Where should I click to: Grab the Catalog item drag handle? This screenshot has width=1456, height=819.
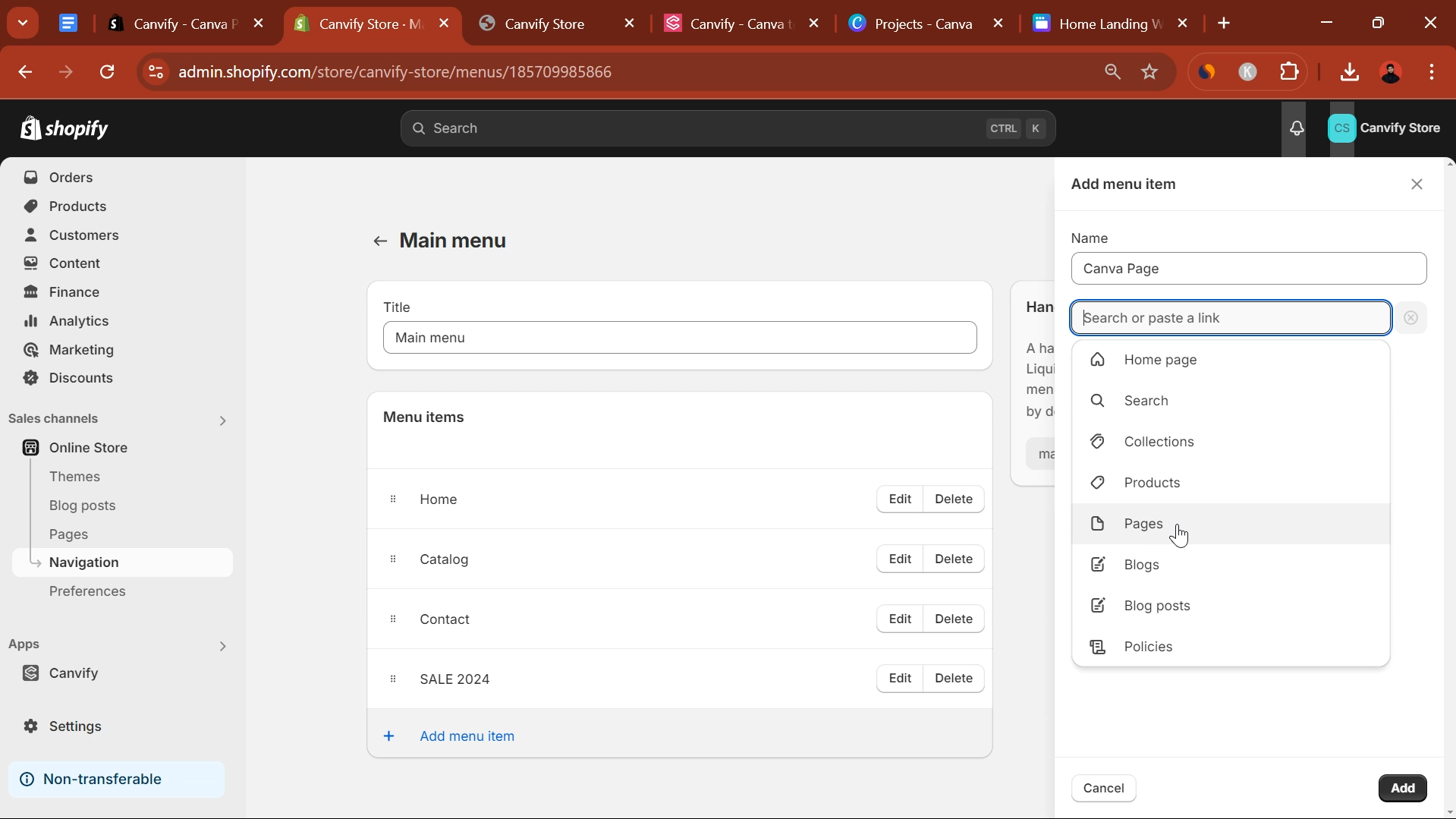click(393, 559)
